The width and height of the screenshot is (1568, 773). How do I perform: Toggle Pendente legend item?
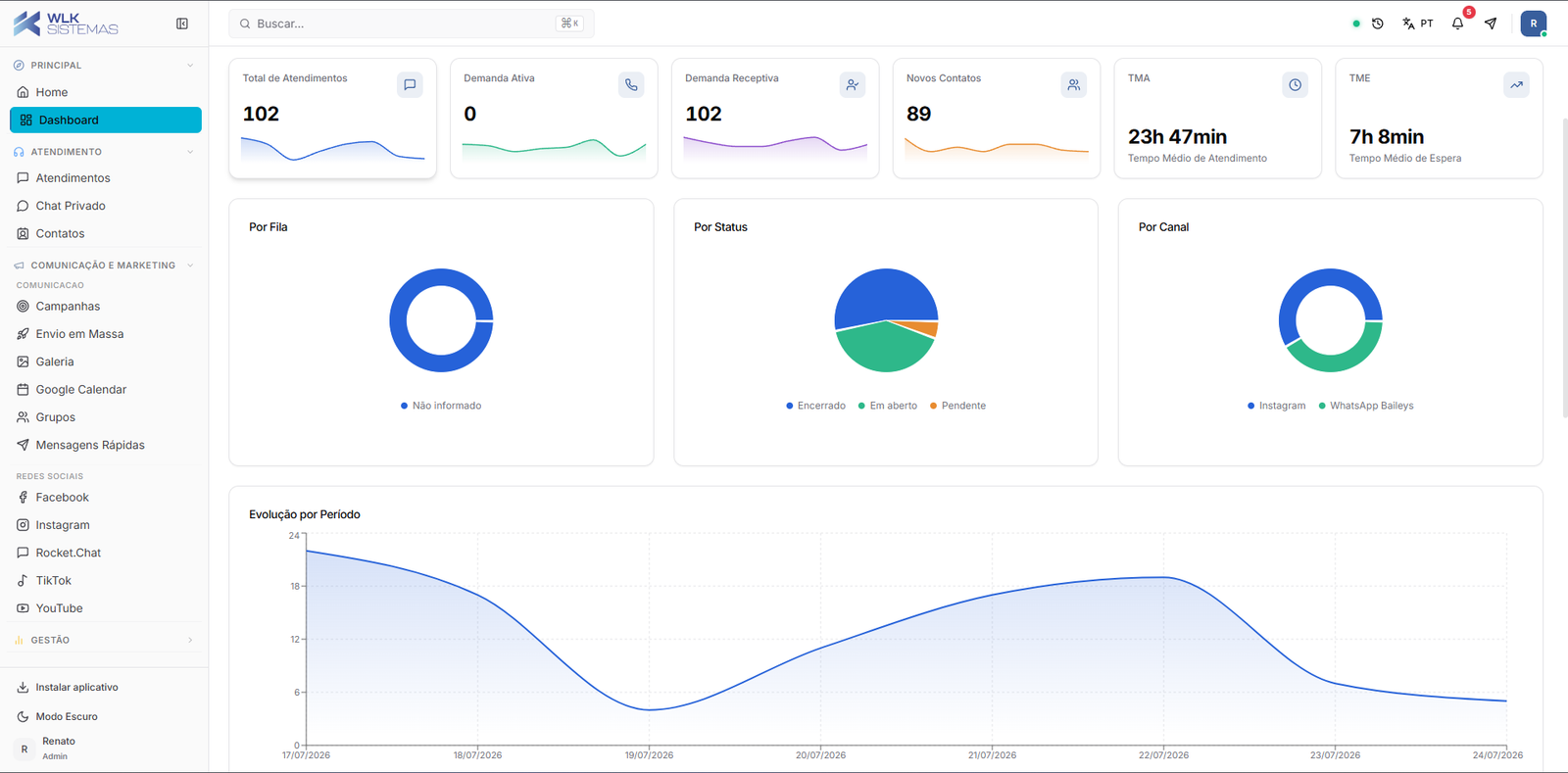958,406
